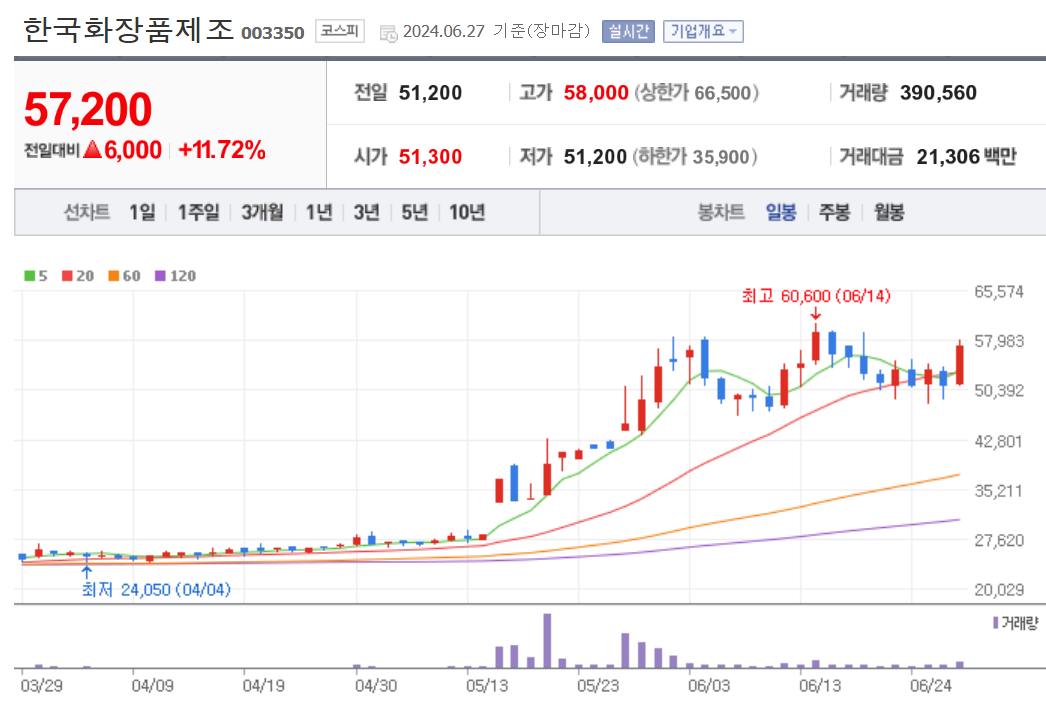Click the calendar icon beside the date 2024.06.27
The height and width of the screenshot is (716, 1046).
pos(388,33)
